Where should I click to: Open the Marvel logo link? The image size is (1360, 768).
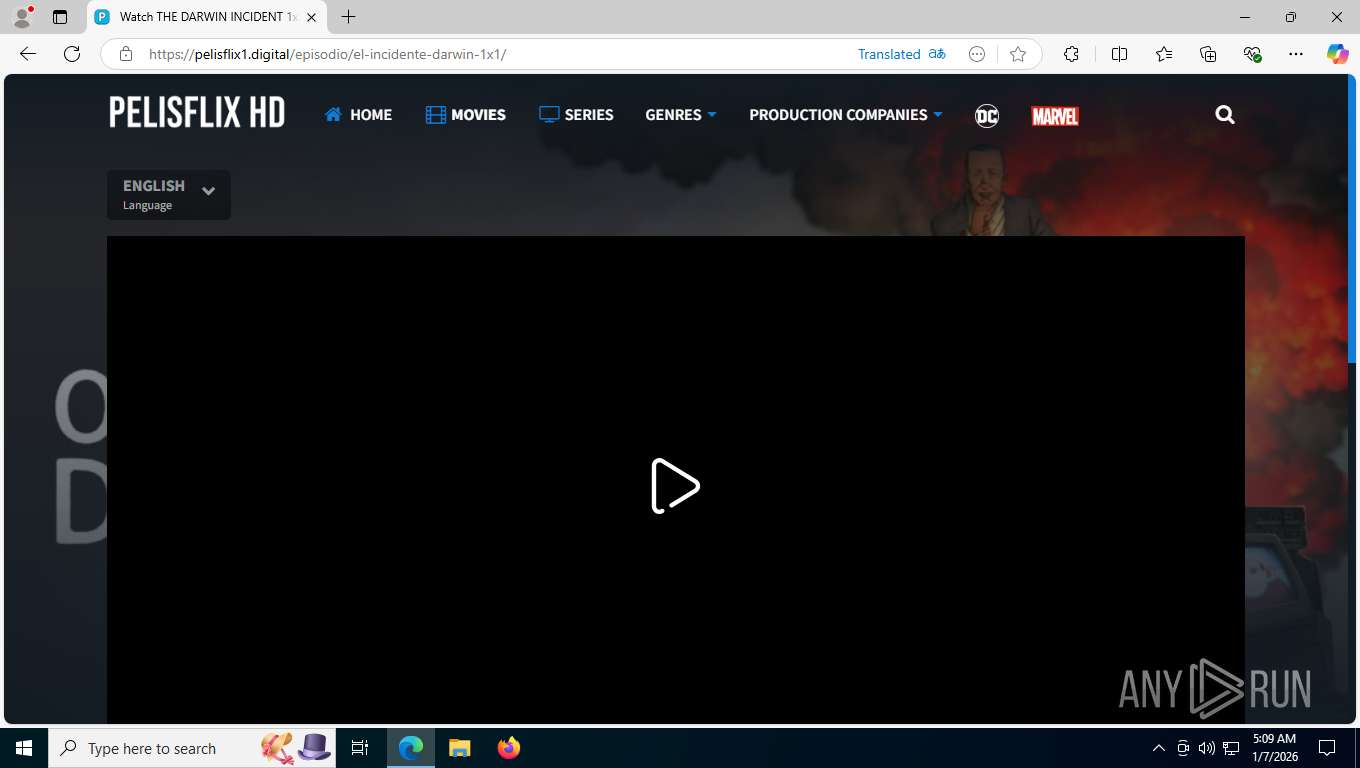(1055, 116)
